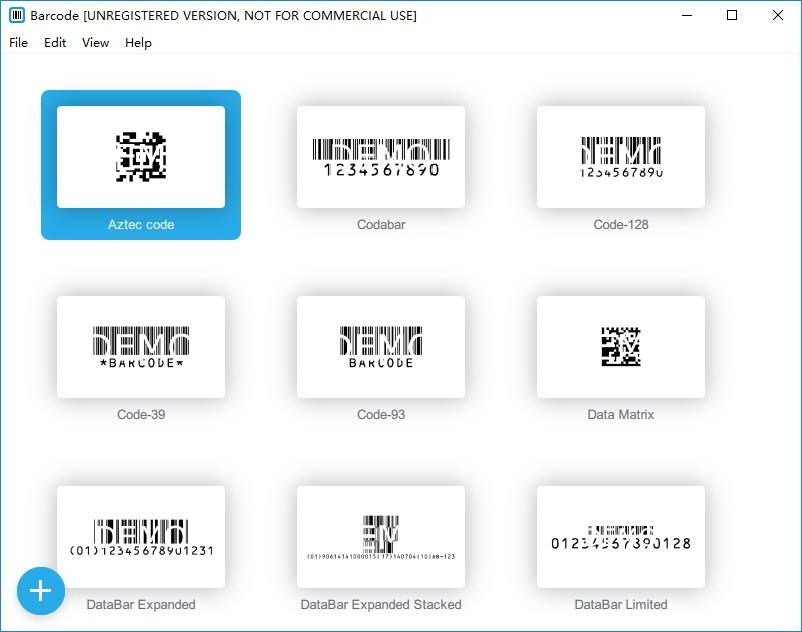Select the DataBar Limited barcode thumbnail

pyautogui.click(x=621, y=537)
